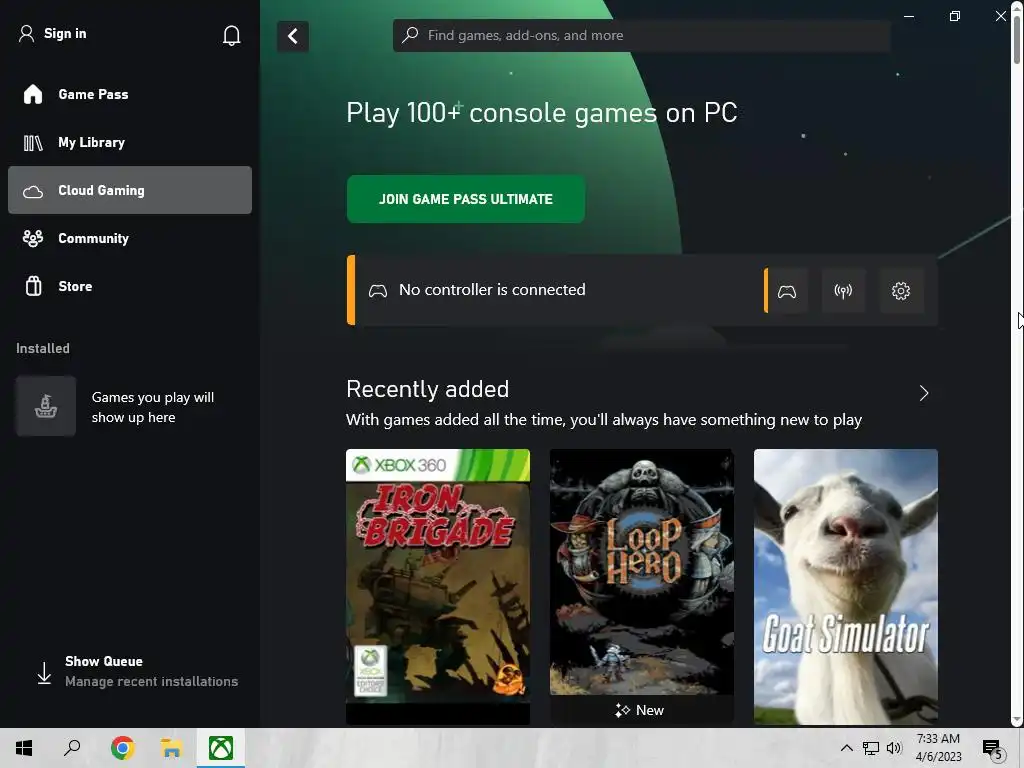
Task: Open Loop Hero game thumbnail
Action: (641, 586)
